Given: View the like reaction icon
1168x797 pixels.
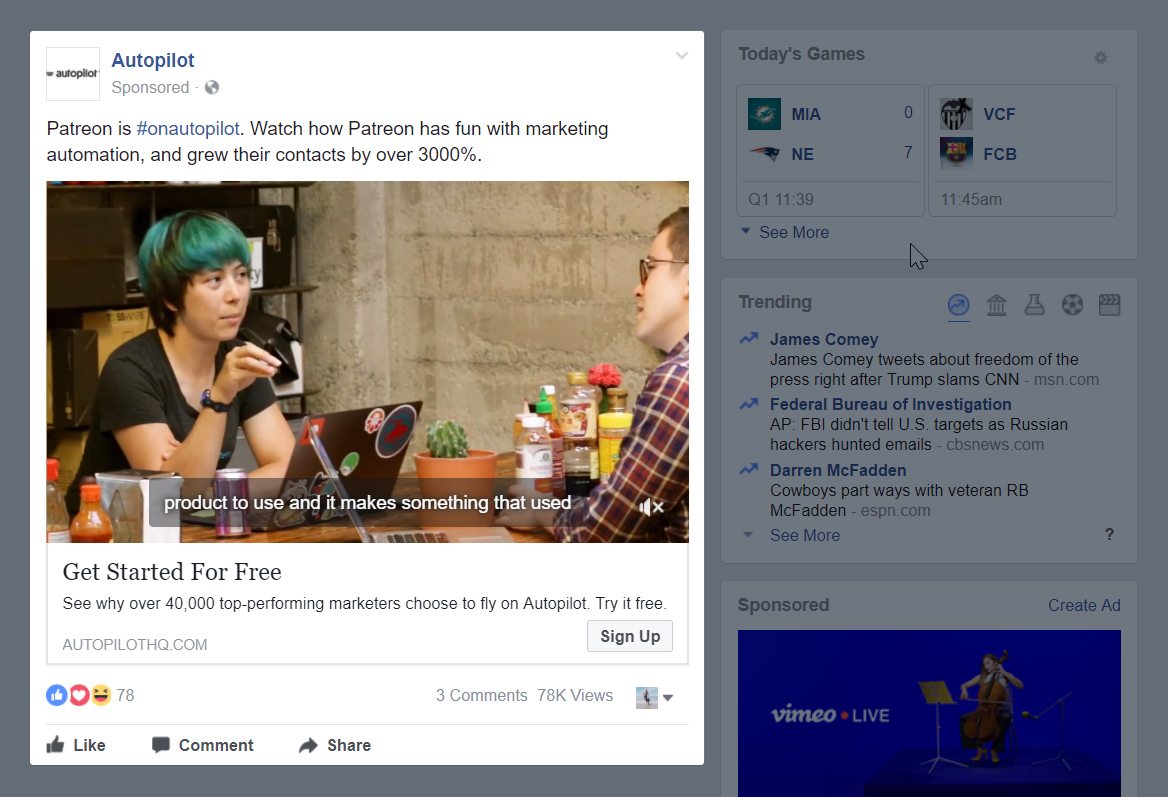Looking at the screenshot, I should tap(57, 695).
